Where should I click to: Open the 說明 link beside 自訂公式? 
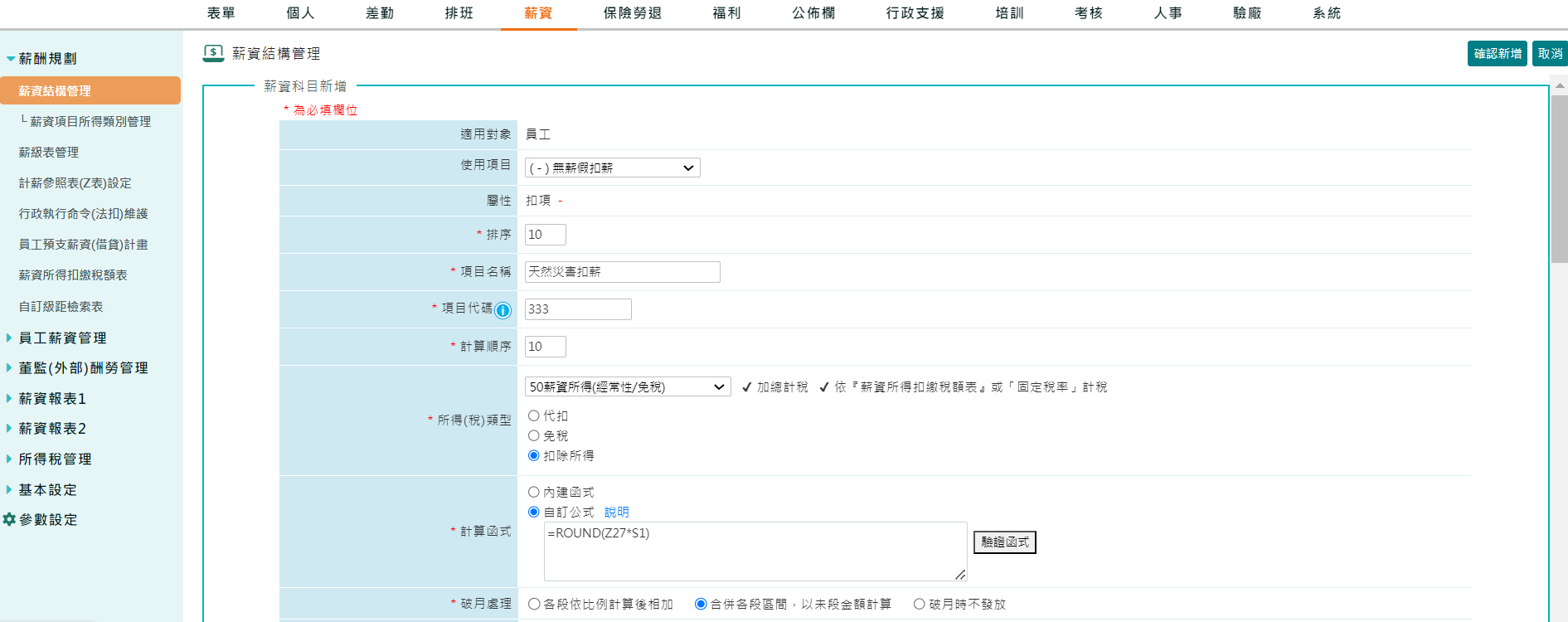coord(616,512)
